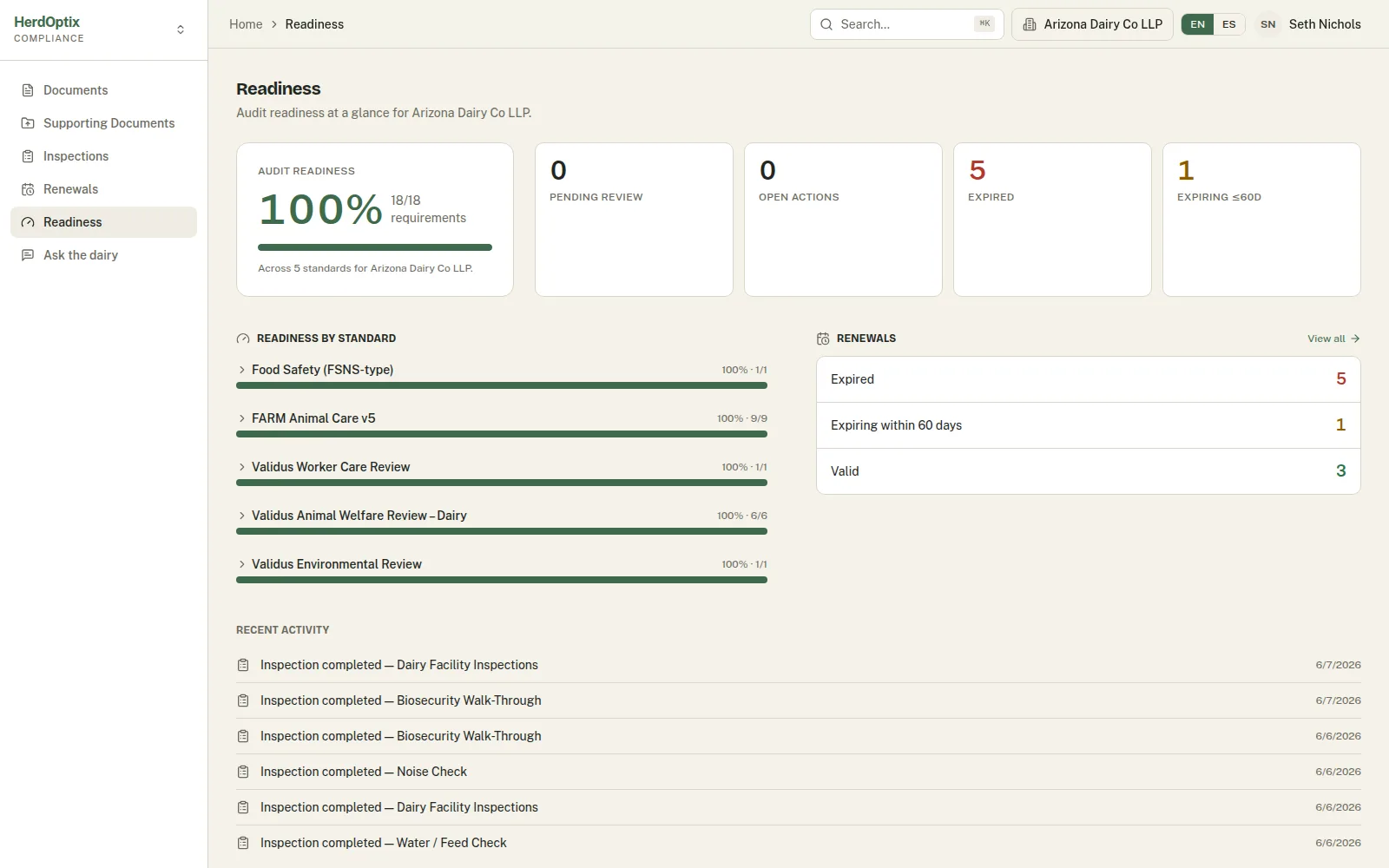Open the Valid renewals row
The height and width of the screenshot is (868, 1389).
[1088, 471]
